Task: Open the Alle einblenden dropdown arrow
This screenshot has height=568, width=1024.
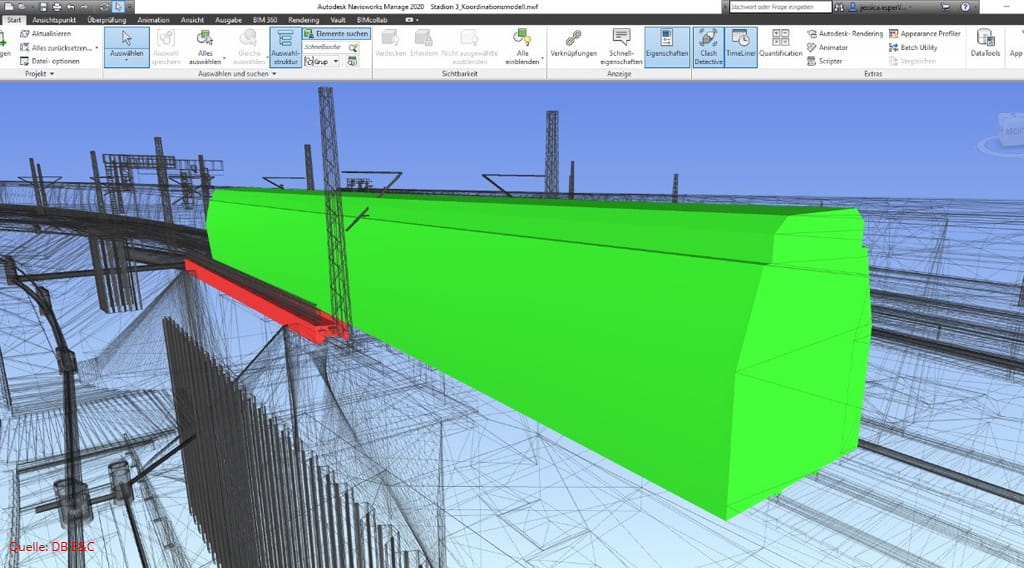Action: coord(542,60)
